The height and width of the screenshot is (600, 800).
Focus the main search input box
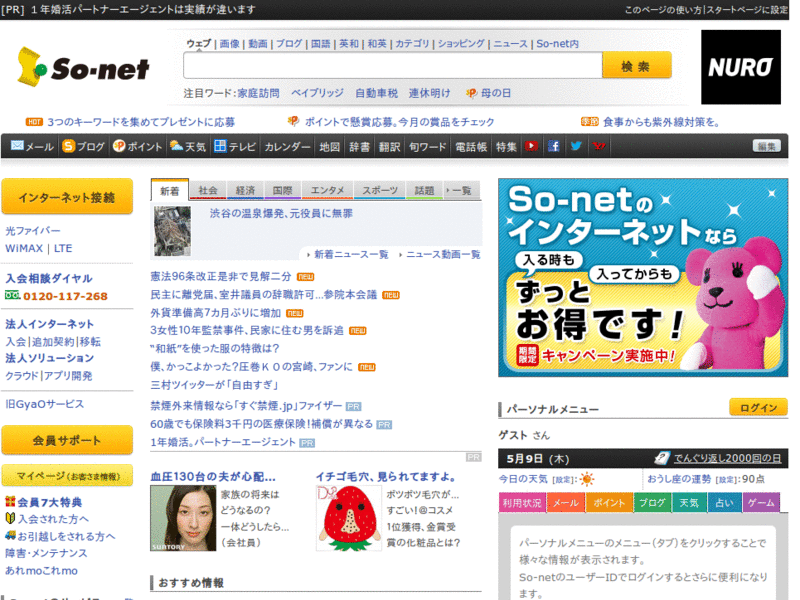[393, 65]
